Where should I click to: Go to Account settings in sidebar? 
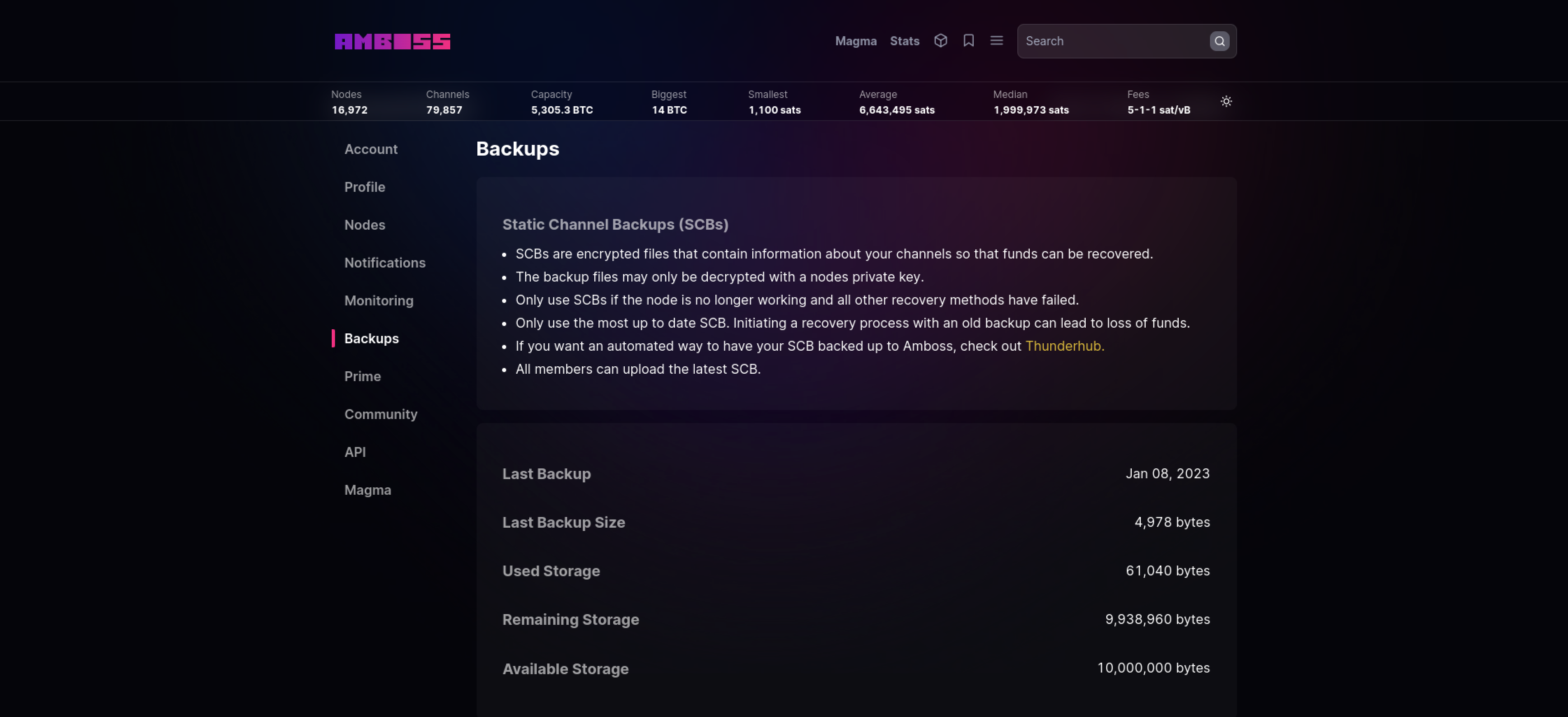point(371,150)
